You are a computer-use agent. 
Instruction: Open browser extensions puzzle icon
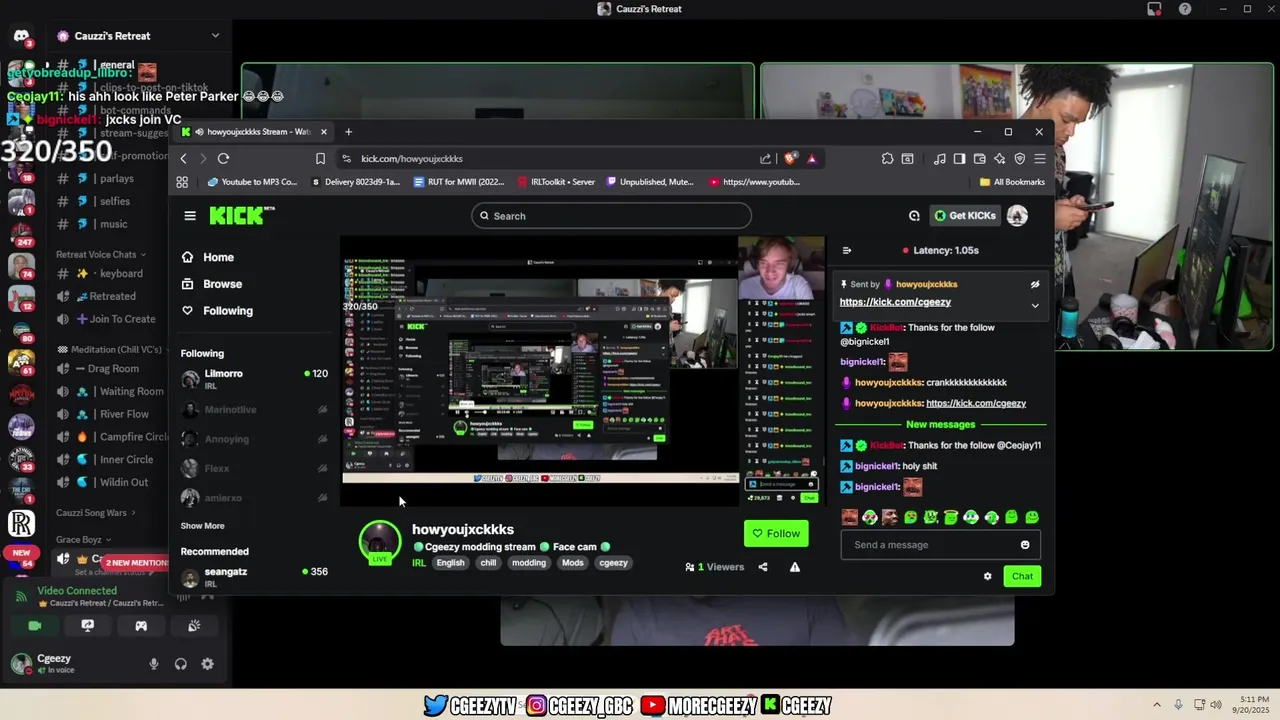pyautogui.click(x=887, y=159)
